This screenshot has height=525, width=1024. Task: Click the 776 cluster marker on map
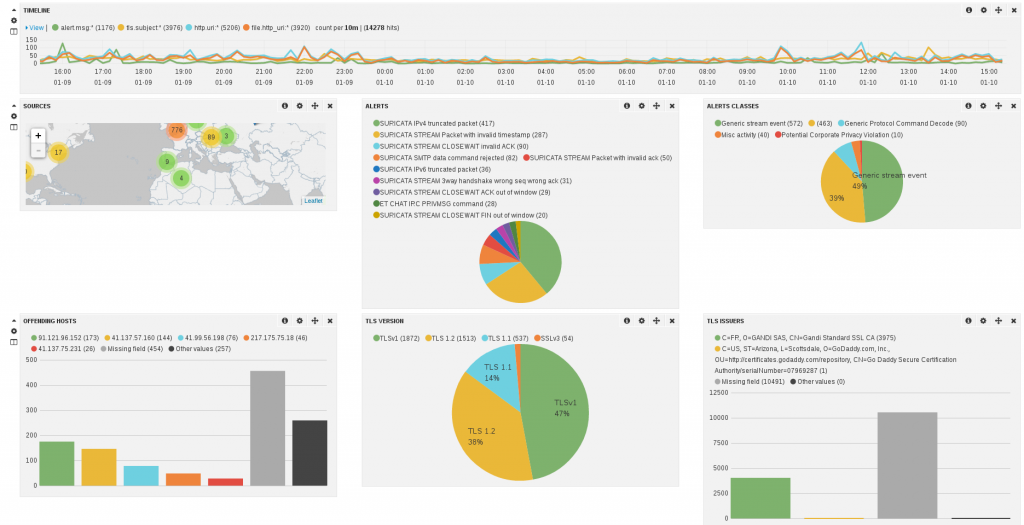tap(176, 131)
